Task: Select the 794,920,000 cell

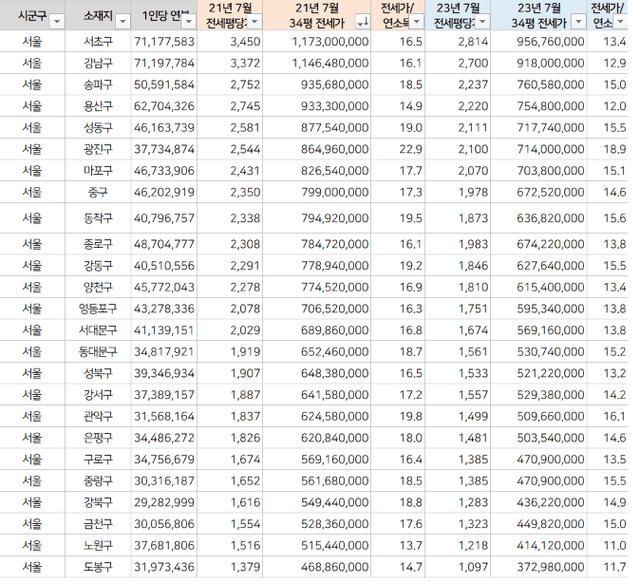Action: pos(317,218)
